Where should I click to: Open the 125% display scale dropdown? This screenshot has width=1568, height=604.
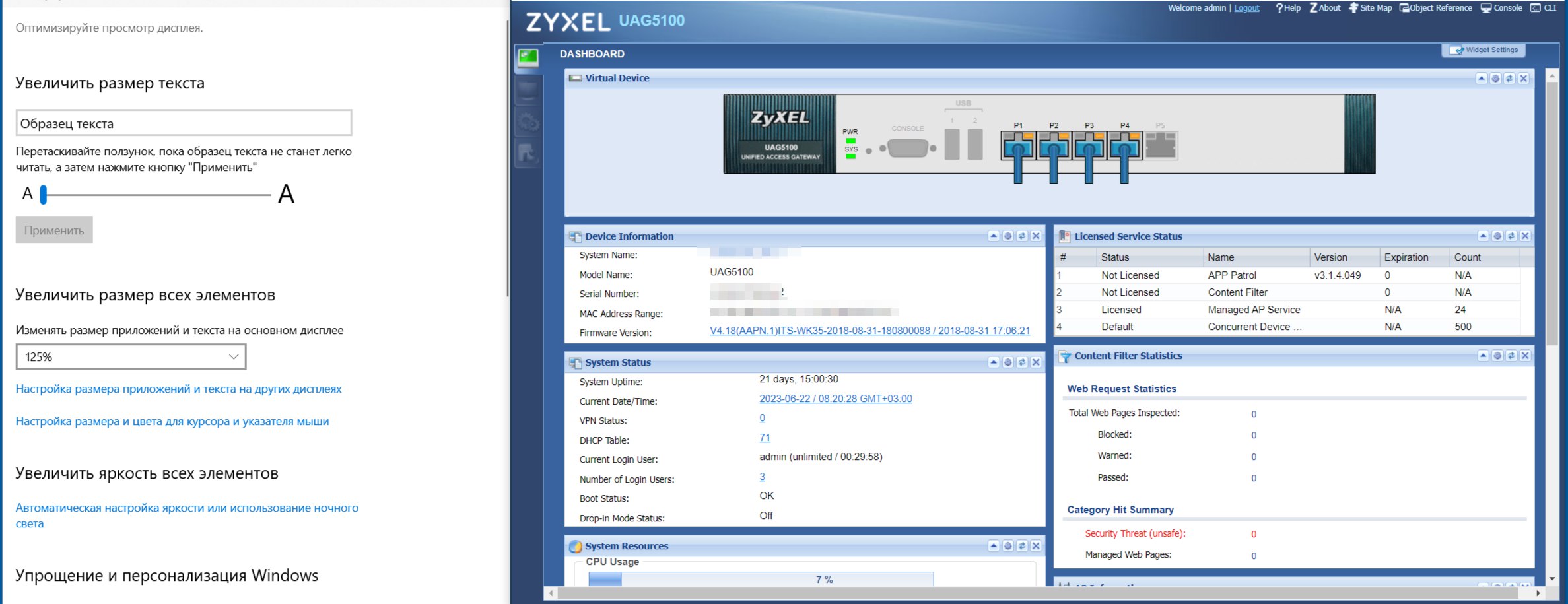tap(131, 356)
